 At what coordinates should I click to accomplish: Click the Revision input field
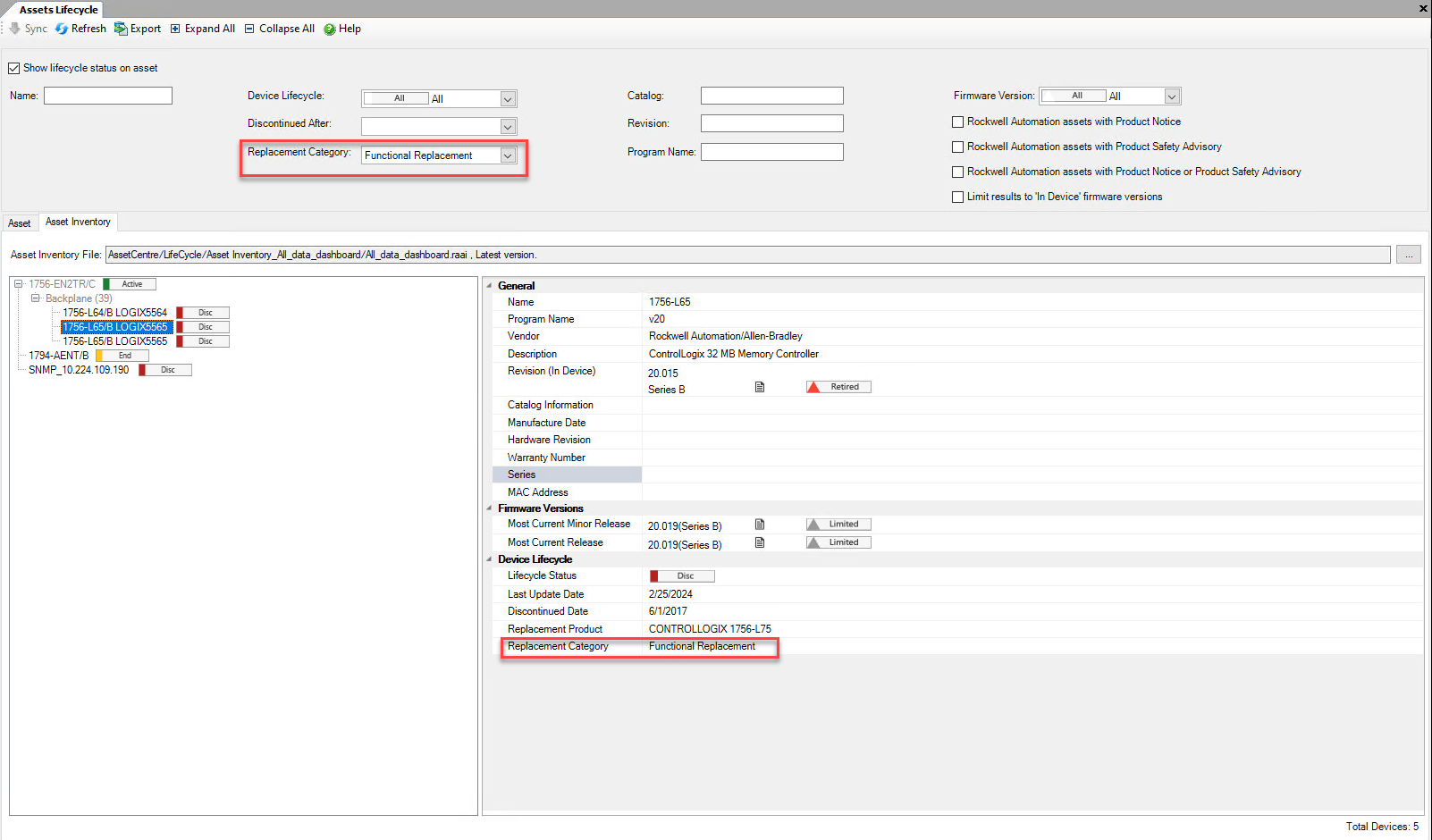[x=772, y=123]
